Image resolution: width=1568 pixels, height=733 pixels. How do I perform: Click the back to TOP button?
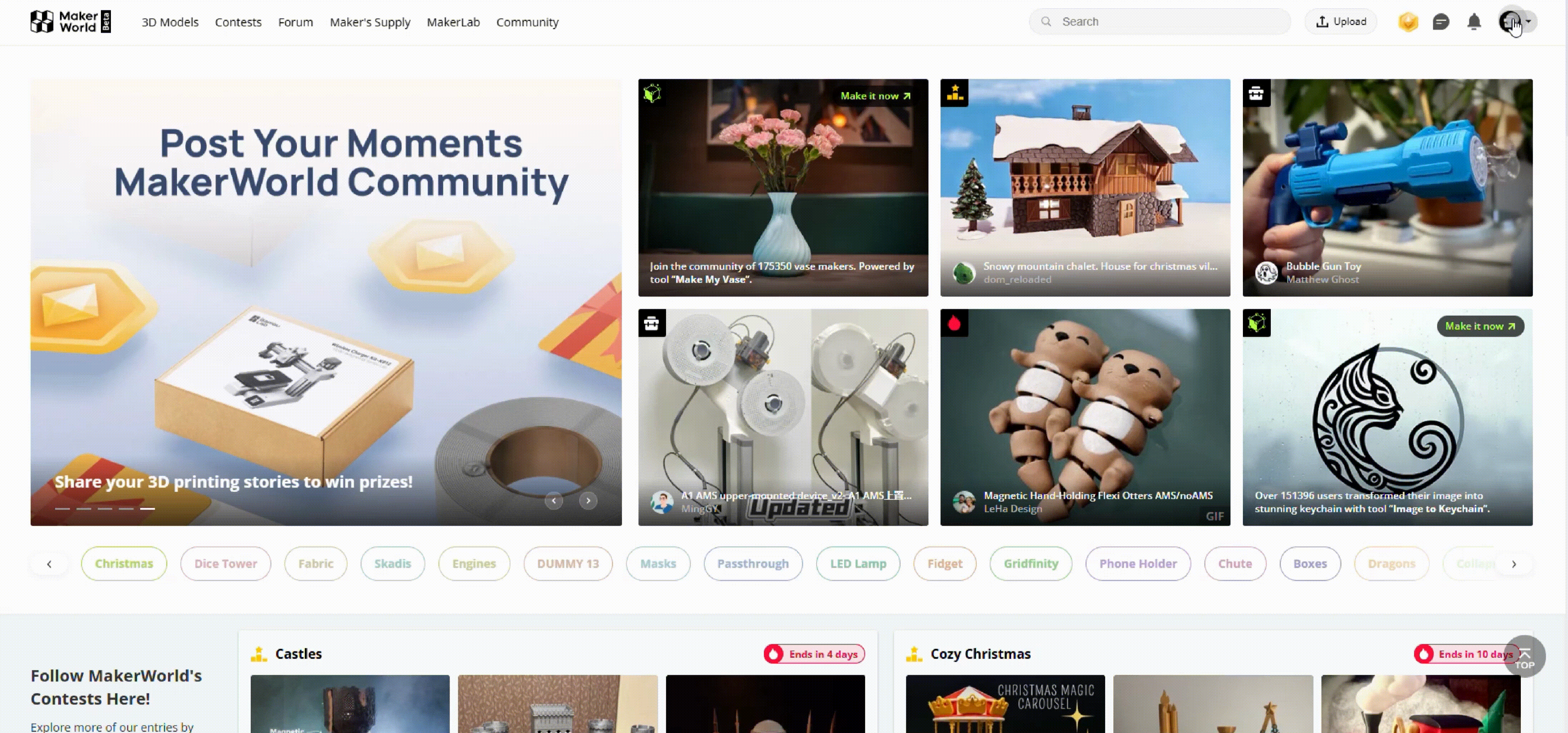pyautogui.click(x=1524, y=656)
